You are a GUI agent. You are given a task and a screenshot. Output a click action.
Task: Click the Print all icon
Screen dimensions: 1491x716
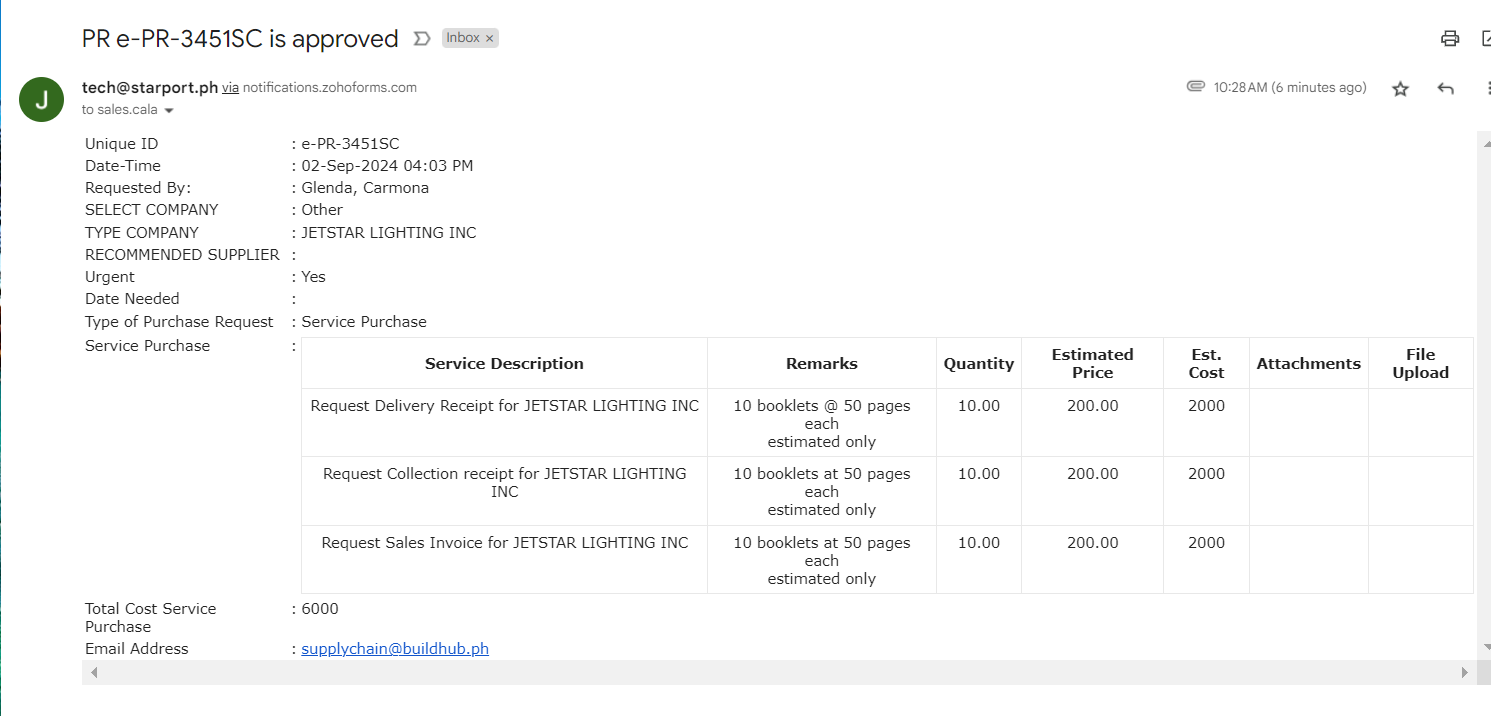[x=1449, y=39]
